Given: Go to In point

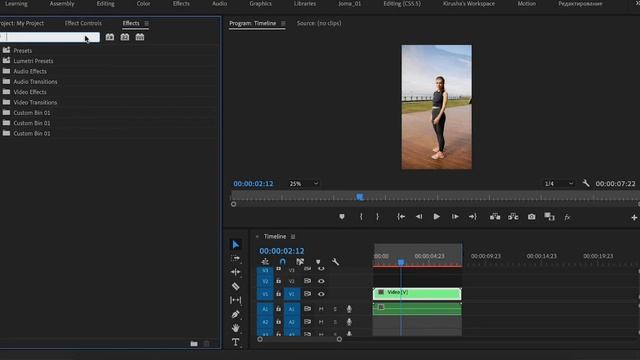Looking at the screenshot, I should tap(401, 217).
